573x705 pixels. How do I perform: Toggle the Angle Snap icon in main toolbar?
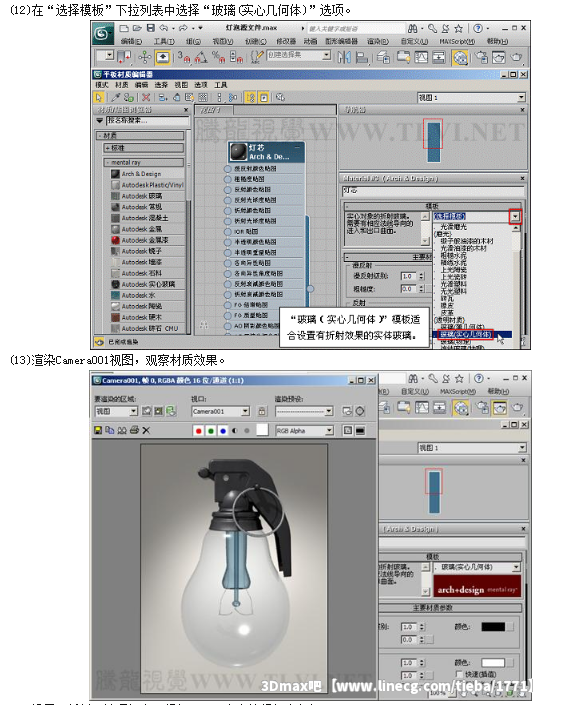(201, 57)
